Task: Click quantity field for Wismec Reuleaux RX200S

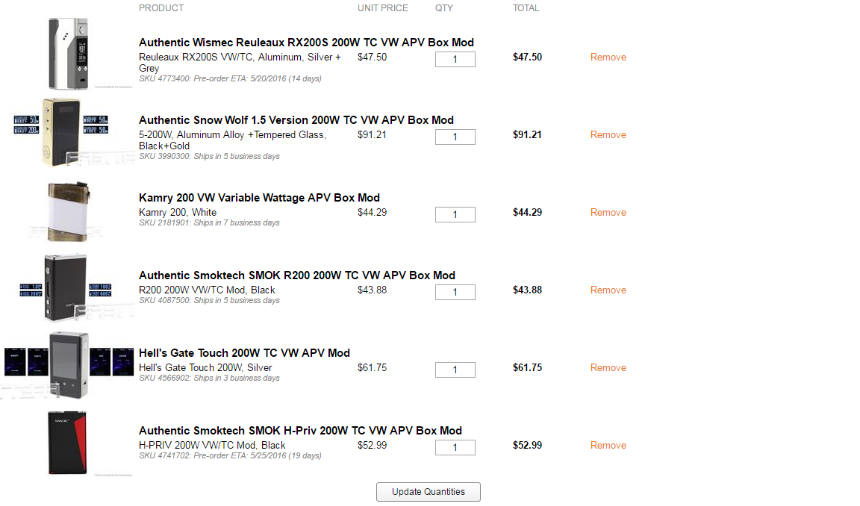Action: (x=455, y=59)
